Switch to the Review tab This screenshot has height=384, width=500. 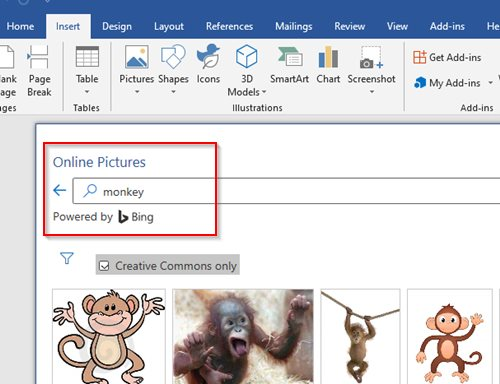350,26
